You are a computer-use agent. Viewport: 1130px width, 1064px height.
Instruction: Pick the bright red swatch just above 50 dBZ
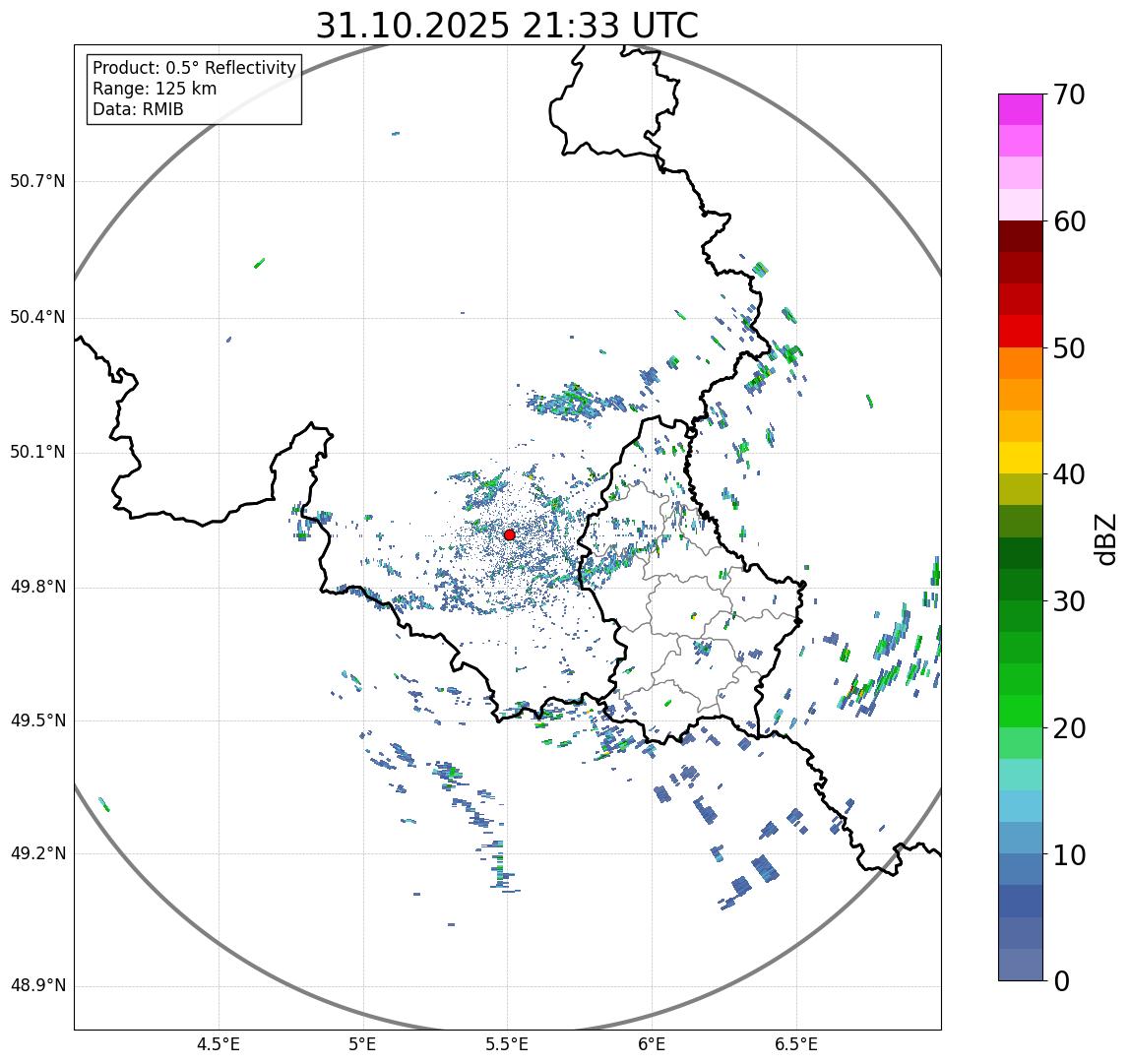pyautogui.click(x=1021, y=332)
